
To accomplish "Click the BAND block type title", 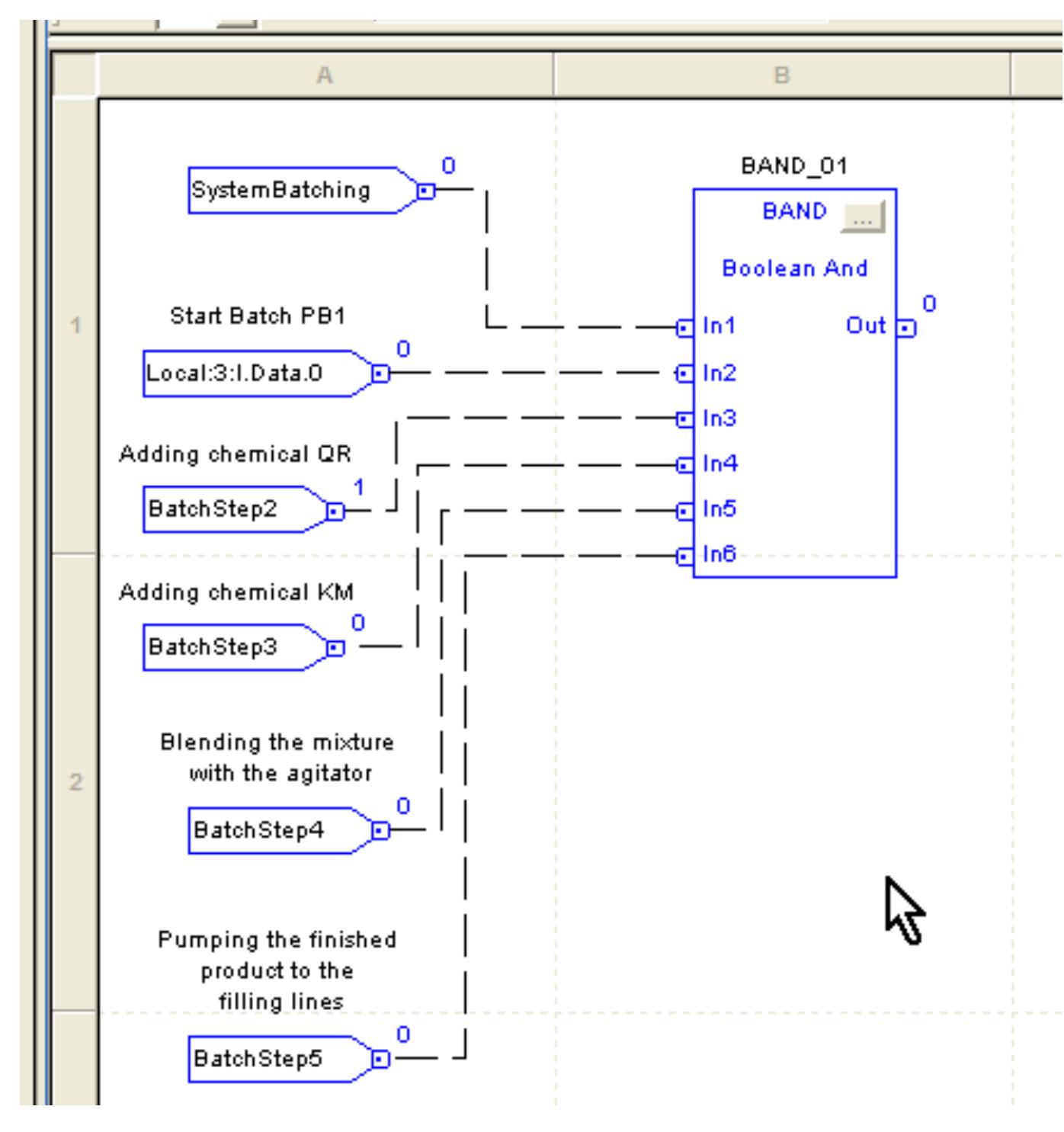I will [x=794, y=211].
